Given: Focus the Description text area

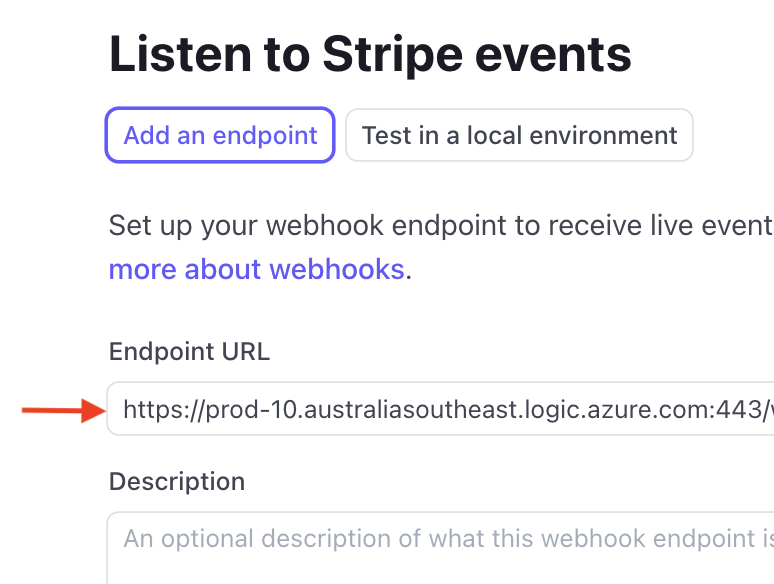Looking at the screenshot, I should pyautogui.click(x=440, y=548).
